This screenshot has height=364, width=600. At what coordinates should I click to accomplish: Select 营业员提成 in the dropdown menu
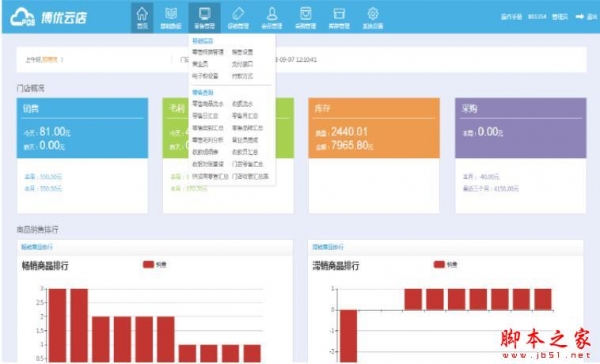click(245, 140)
